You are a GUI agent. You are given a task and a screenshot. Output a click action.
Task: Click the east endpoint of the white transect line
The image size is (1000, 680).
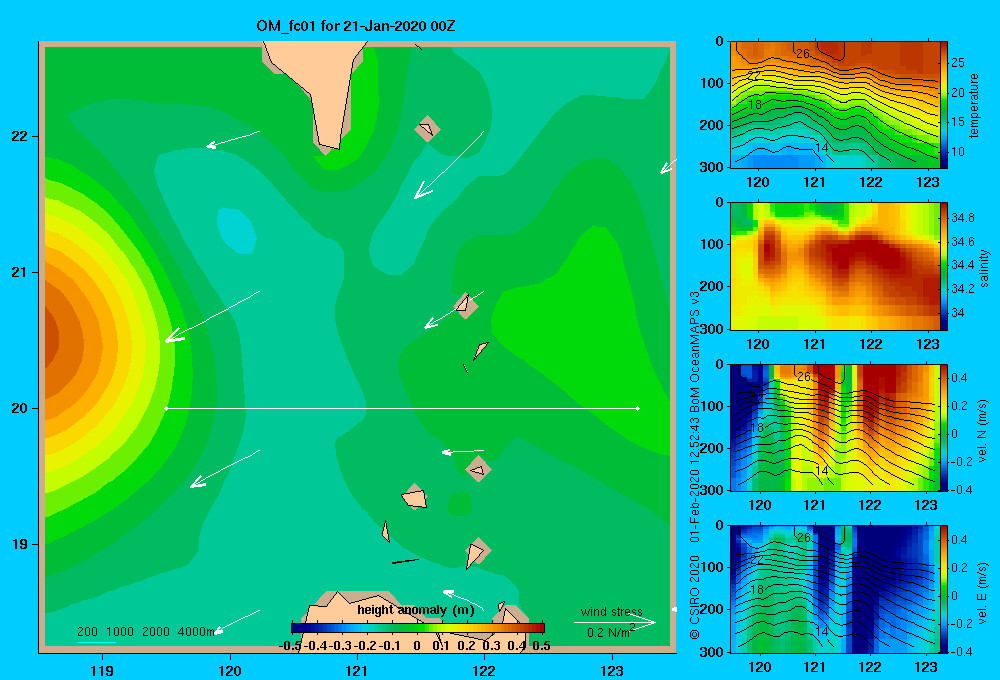(638, 408)
